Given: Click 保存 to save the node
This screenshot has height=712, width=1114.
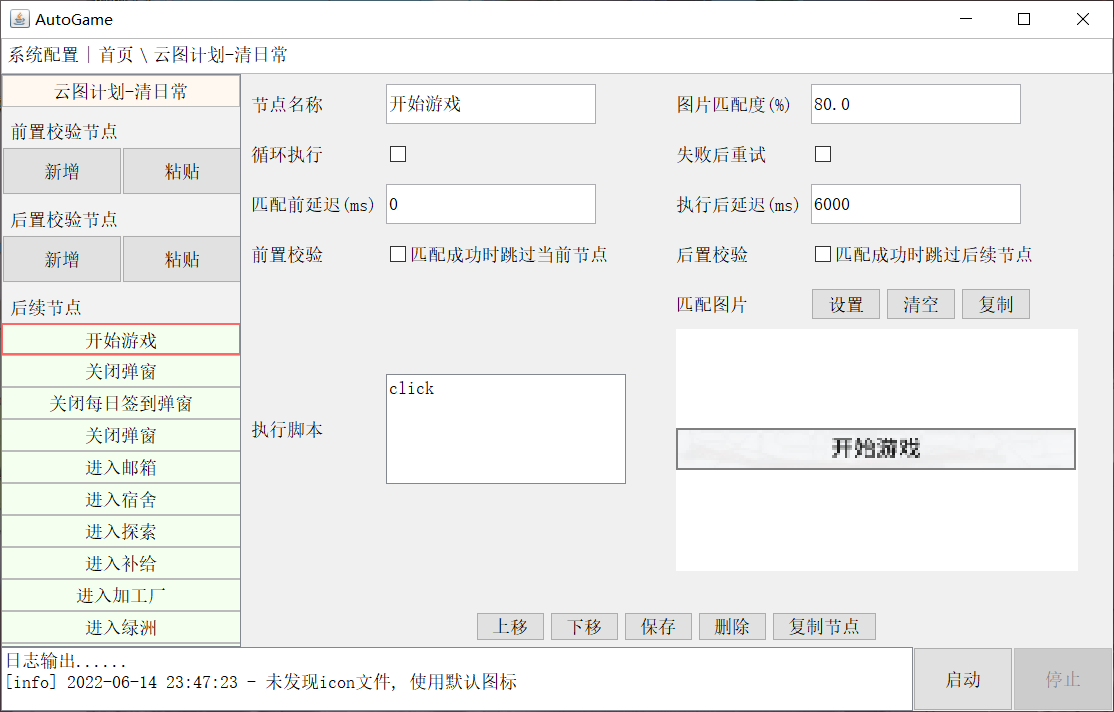Looking at the screenshot, I should click(659, 627).
